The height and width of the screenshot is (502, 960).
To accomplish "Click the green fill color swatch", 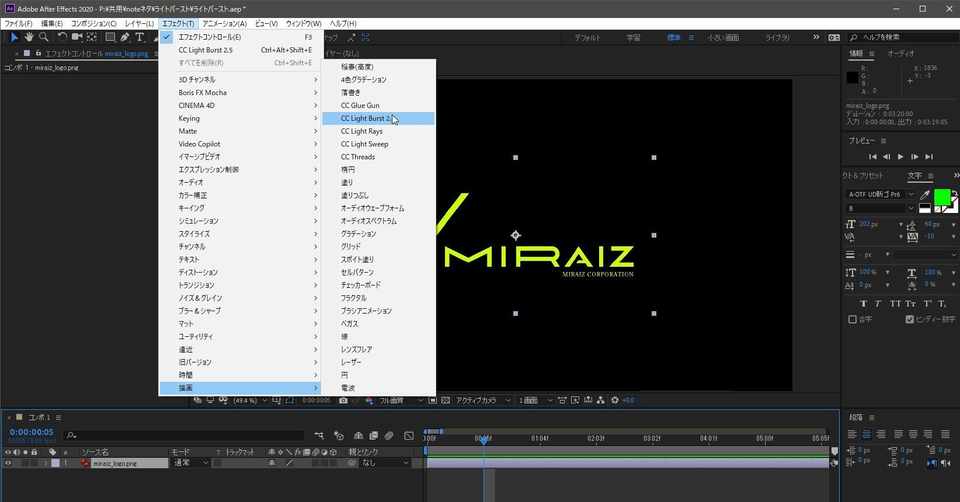I will (x=942, y=197).
